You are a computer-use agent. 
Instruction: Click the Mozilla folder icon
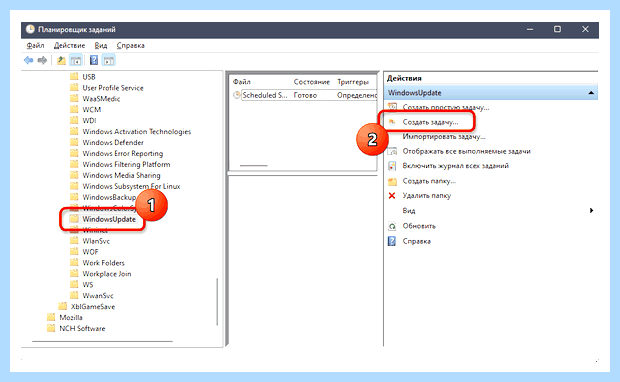pyautogui.click(x=51, y=317)
